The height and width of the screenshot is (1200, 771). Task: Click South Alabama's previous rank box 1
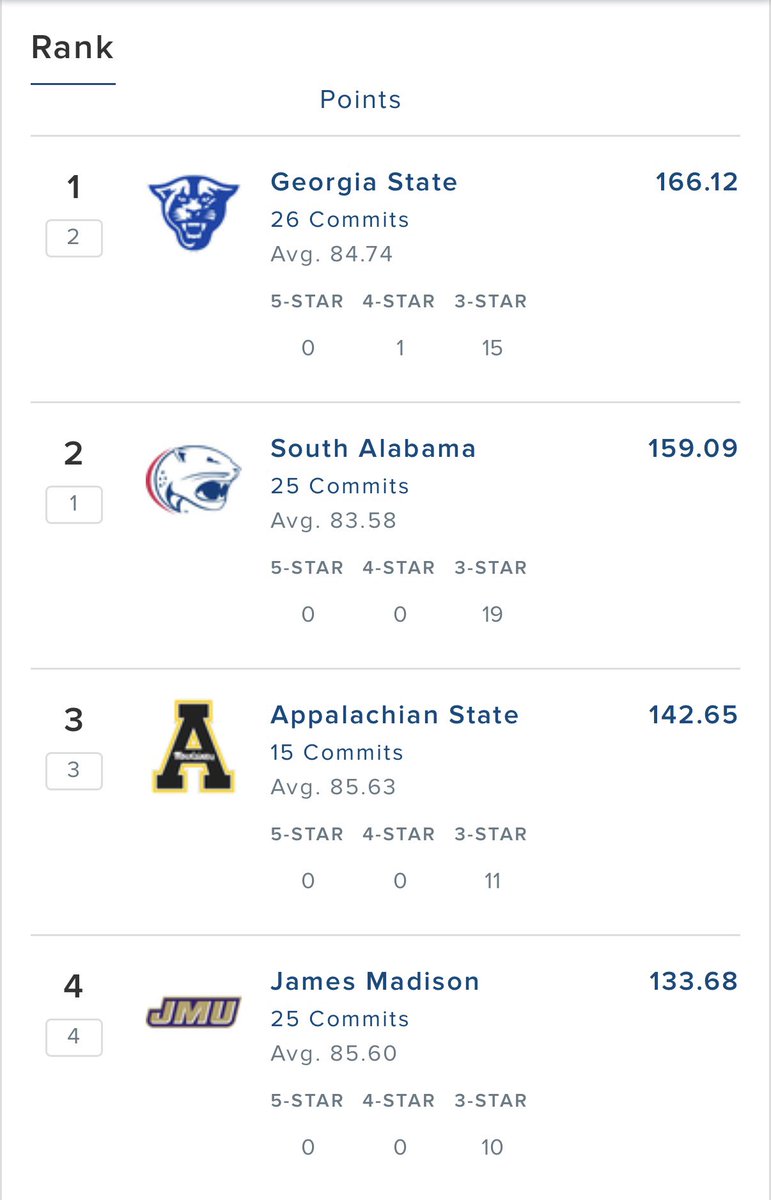[x=74, y=504]
